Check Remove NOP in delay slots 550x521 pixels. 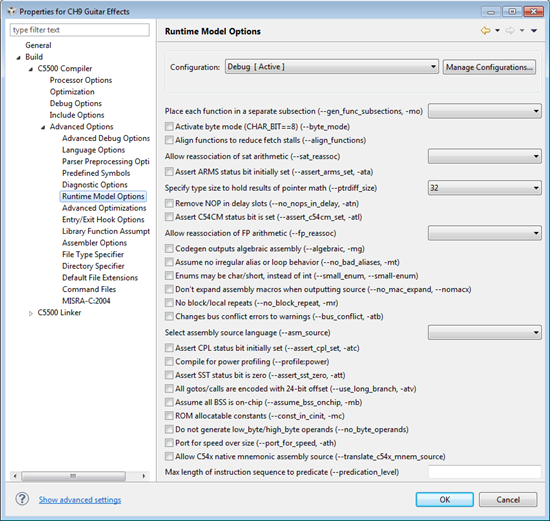coord(169,203)
